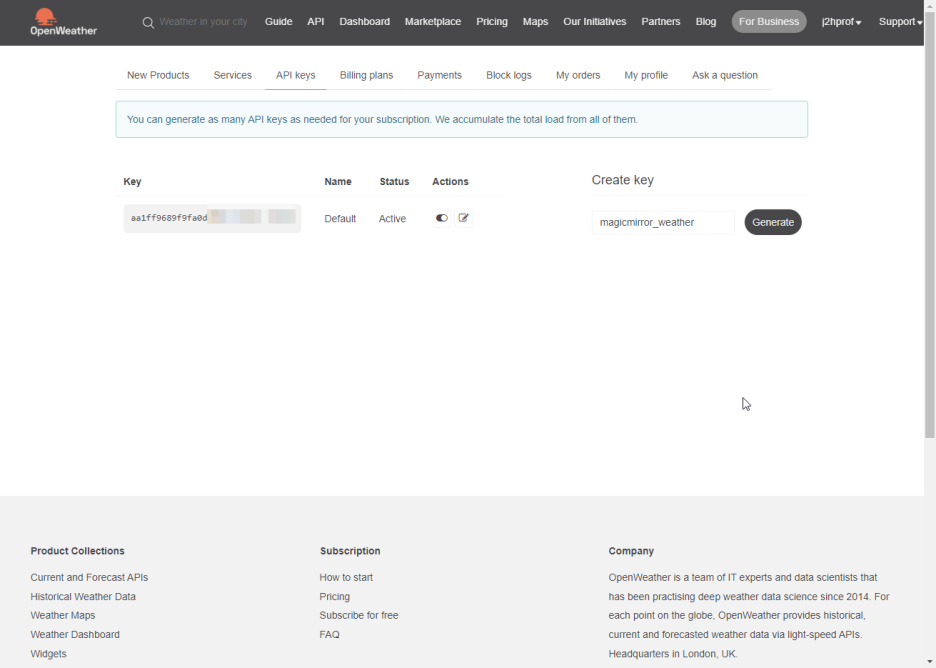Open the How to start link

coord(346,577)
